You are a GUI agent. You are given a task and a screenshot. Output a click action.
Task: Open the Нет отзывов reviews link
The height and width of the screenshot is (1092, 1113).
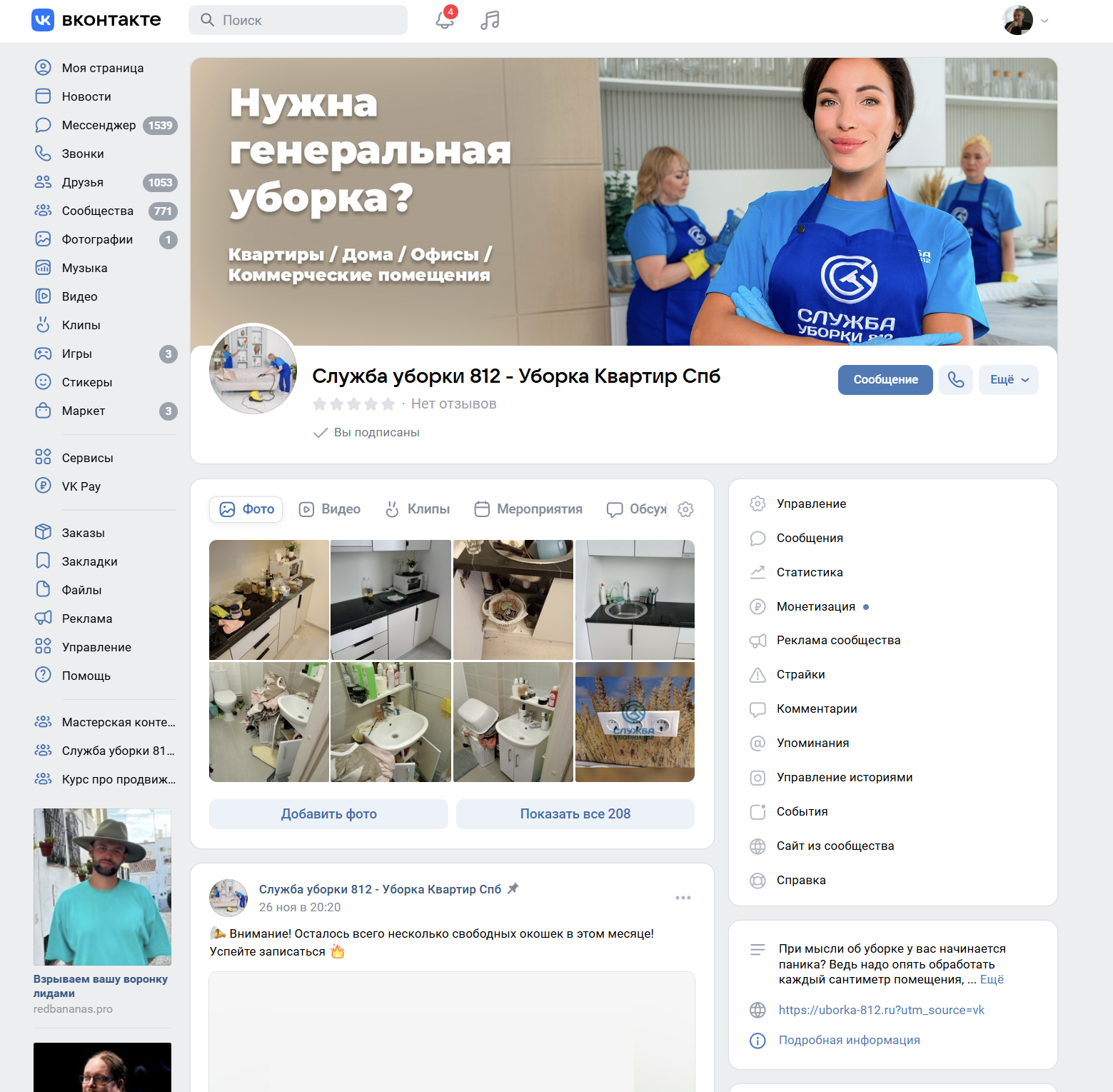(x=453, y=404)
